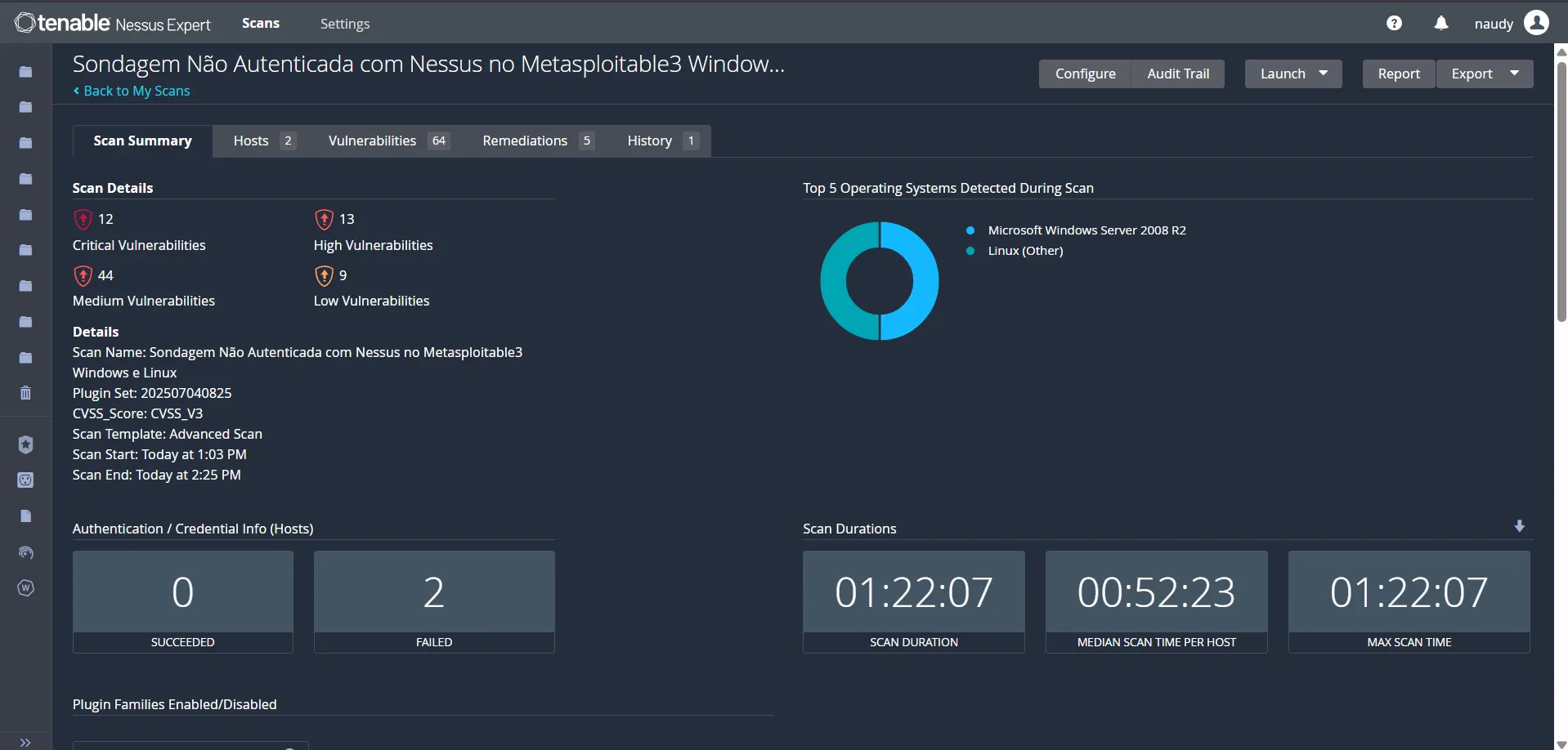This screenshot has height=750, width=1568.
Task: Open the Policies section in the sidebar
Action: [25, 444]
